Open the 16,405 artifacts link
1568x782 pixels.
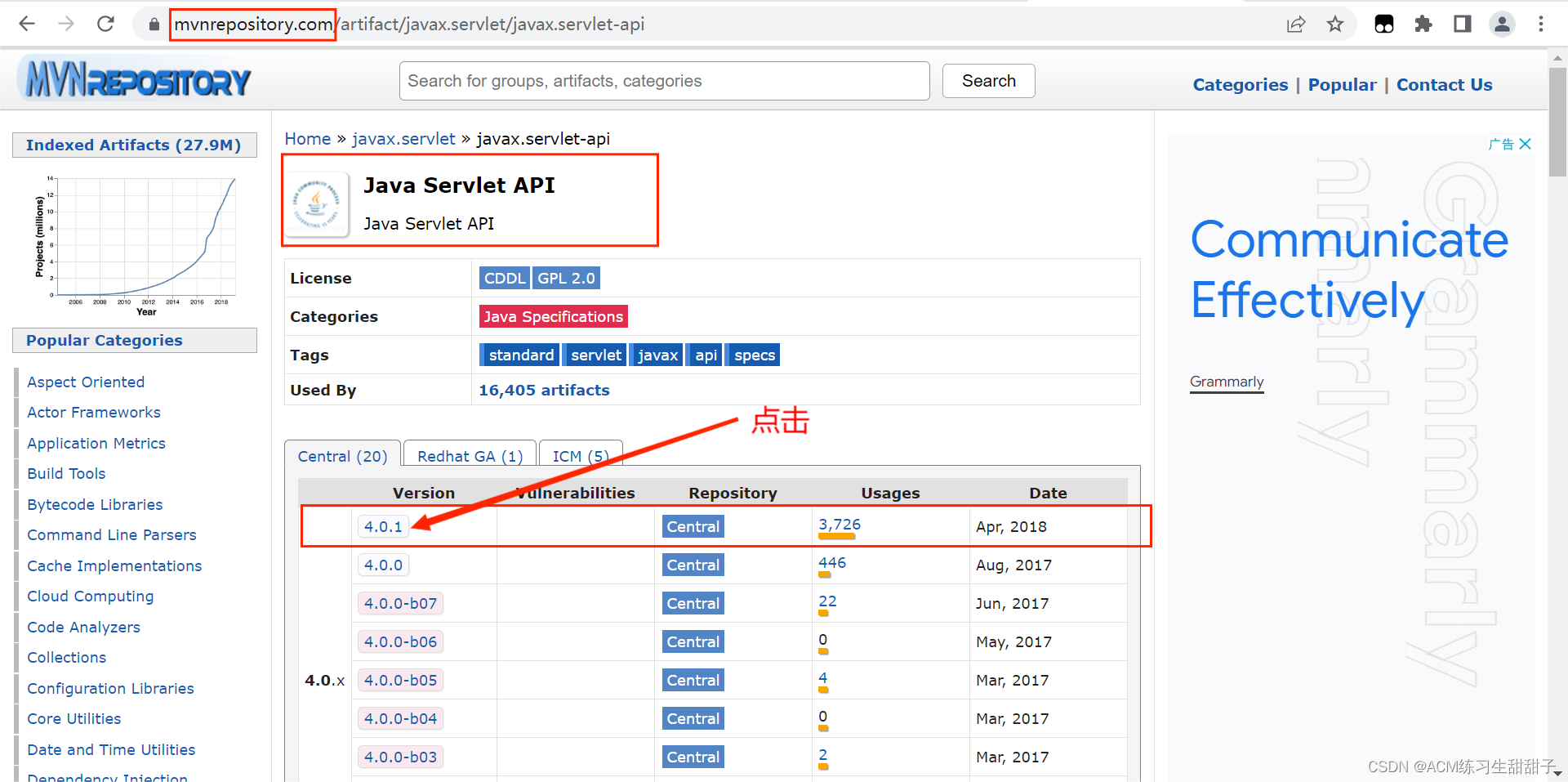(x=544, y=391)
